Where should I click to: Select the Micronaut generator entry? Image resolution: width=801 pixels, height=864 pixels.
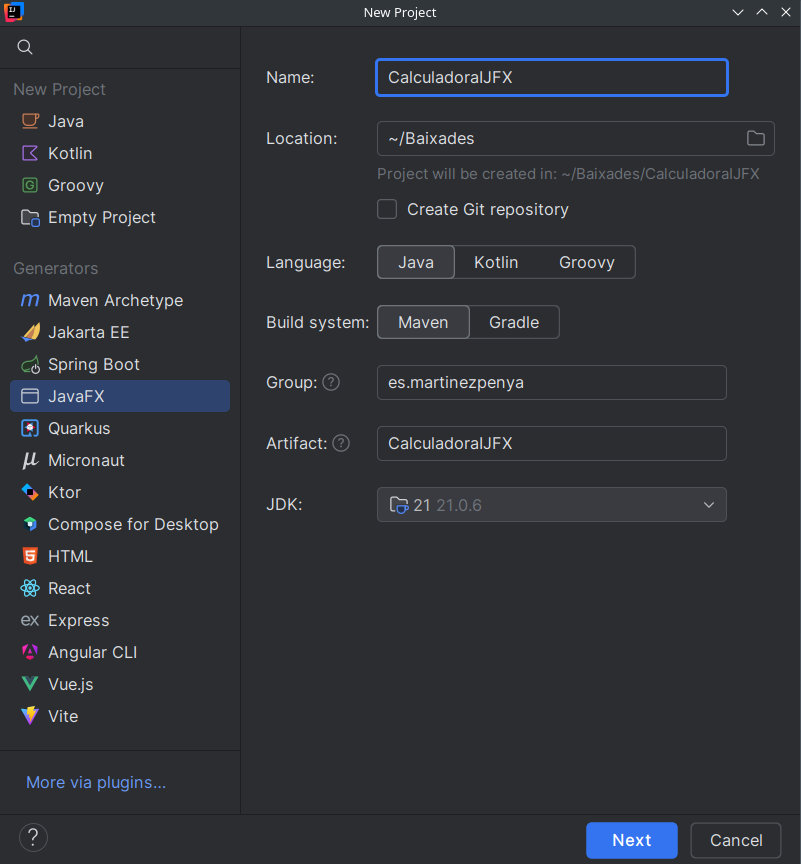86,460
